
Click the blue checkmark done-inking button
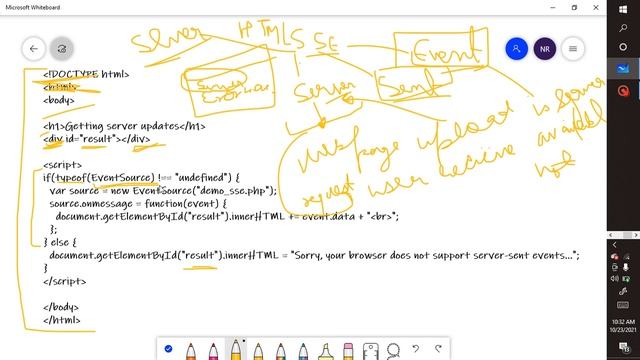pos(168,349)
